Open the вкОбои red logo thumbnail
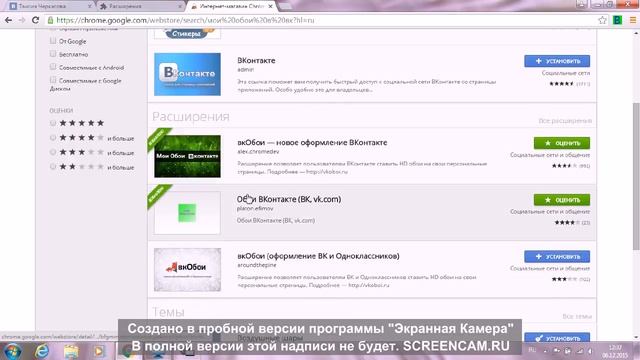640x360 pixels. point(187,269)
